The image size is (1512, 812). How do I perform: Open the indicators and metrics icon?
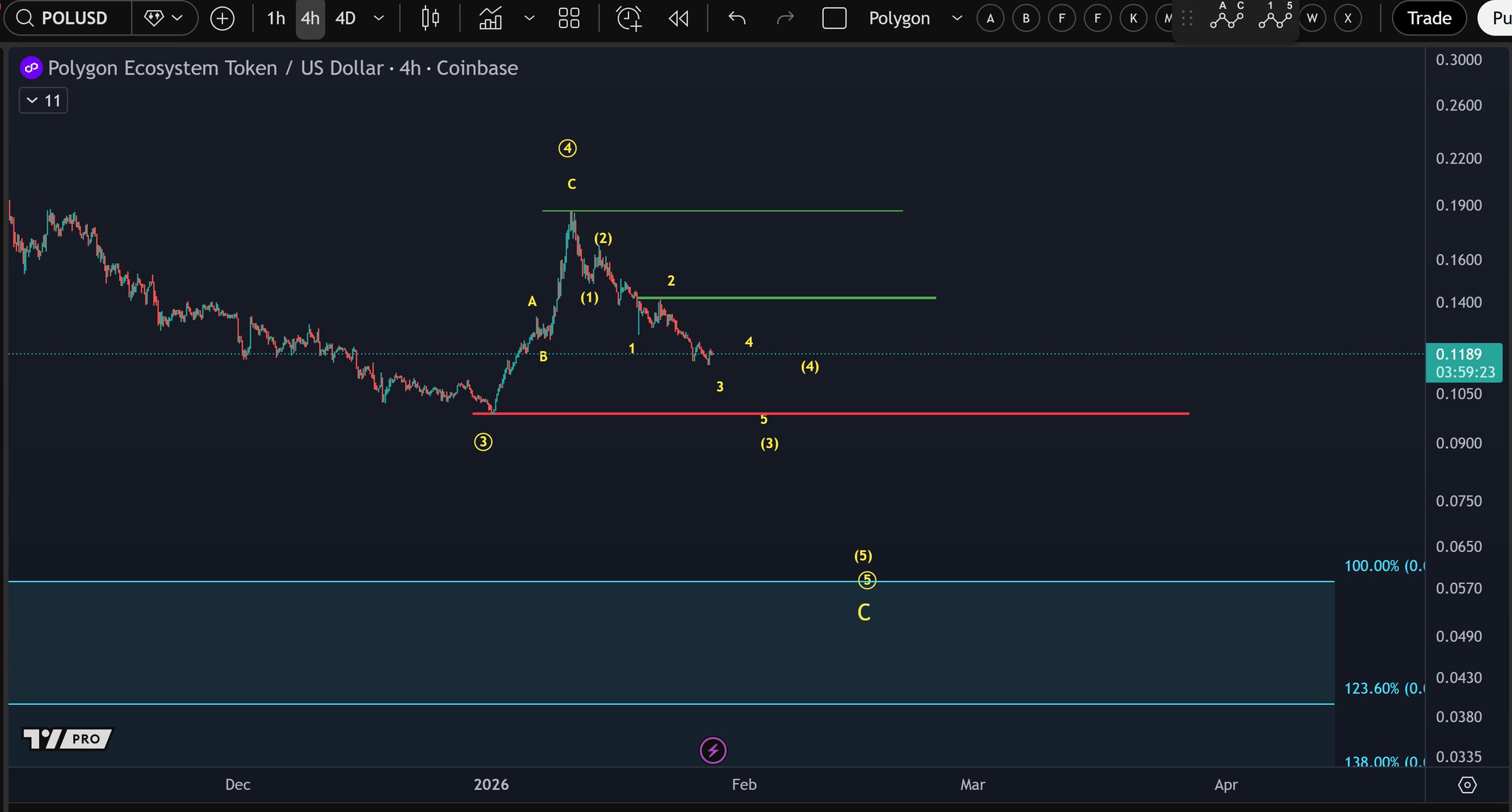point(490,18)
